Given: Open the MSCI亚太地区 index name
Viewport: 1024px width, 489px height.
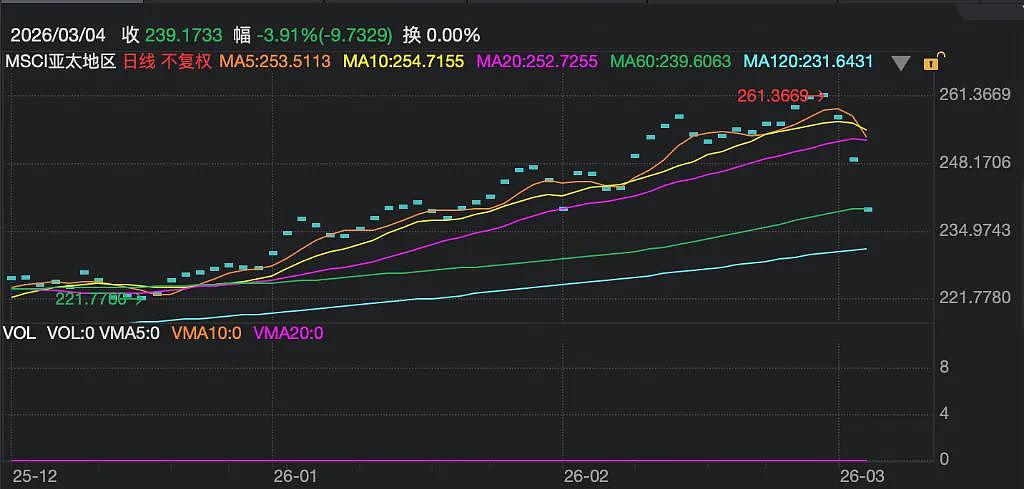Looking at the screenshot, I should tap(61, 62).
